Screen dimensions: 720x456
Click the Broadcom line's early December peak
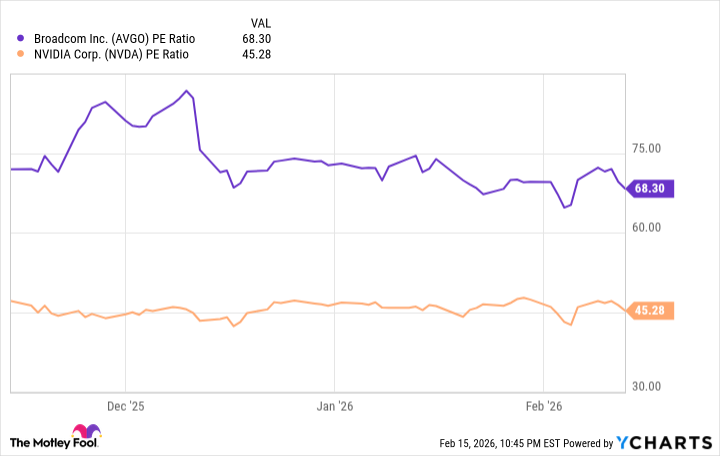(x=186, y=91)
